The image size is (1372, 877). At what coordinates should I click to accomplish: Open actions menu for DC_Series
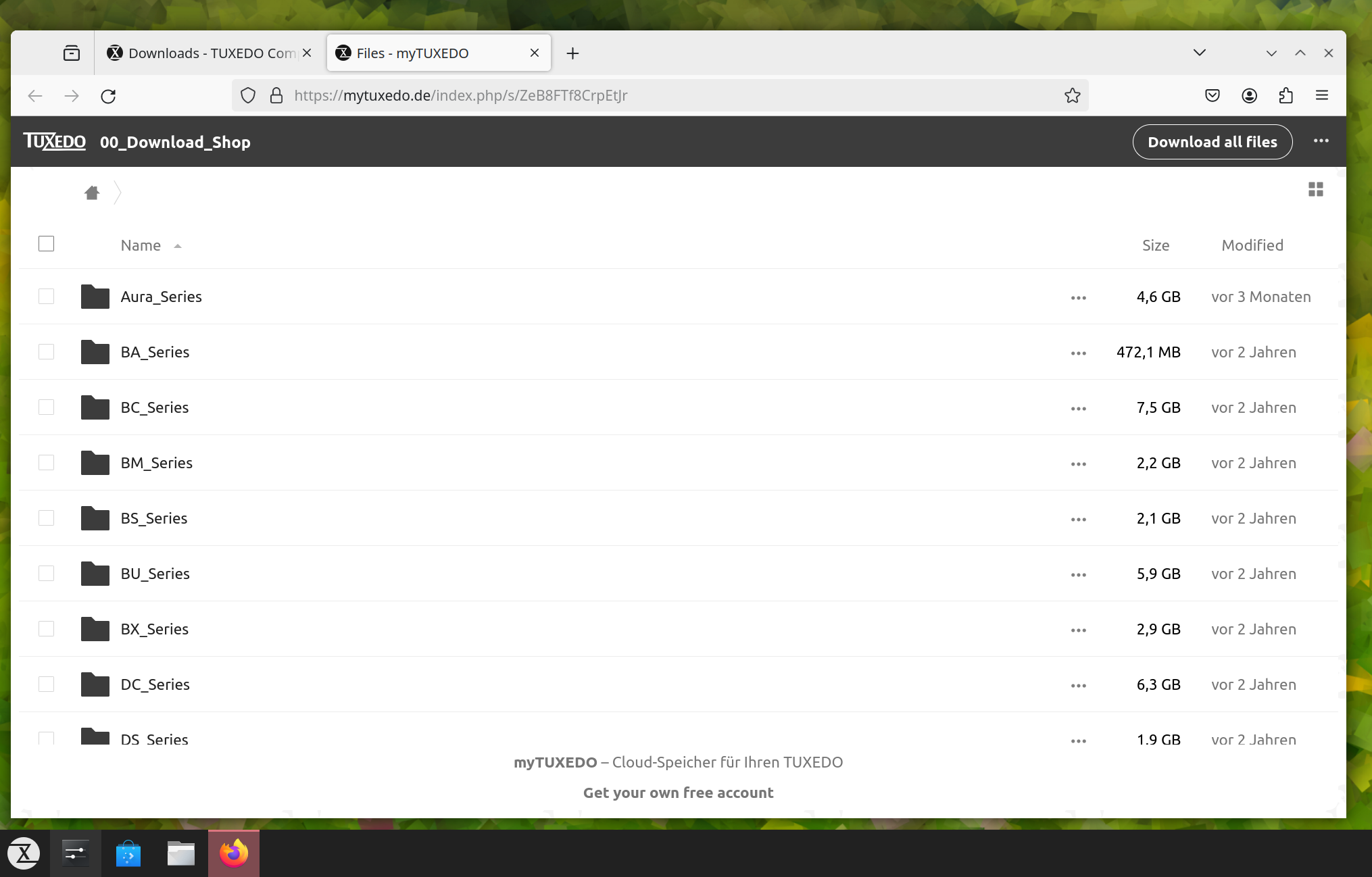click(1078, 686)
